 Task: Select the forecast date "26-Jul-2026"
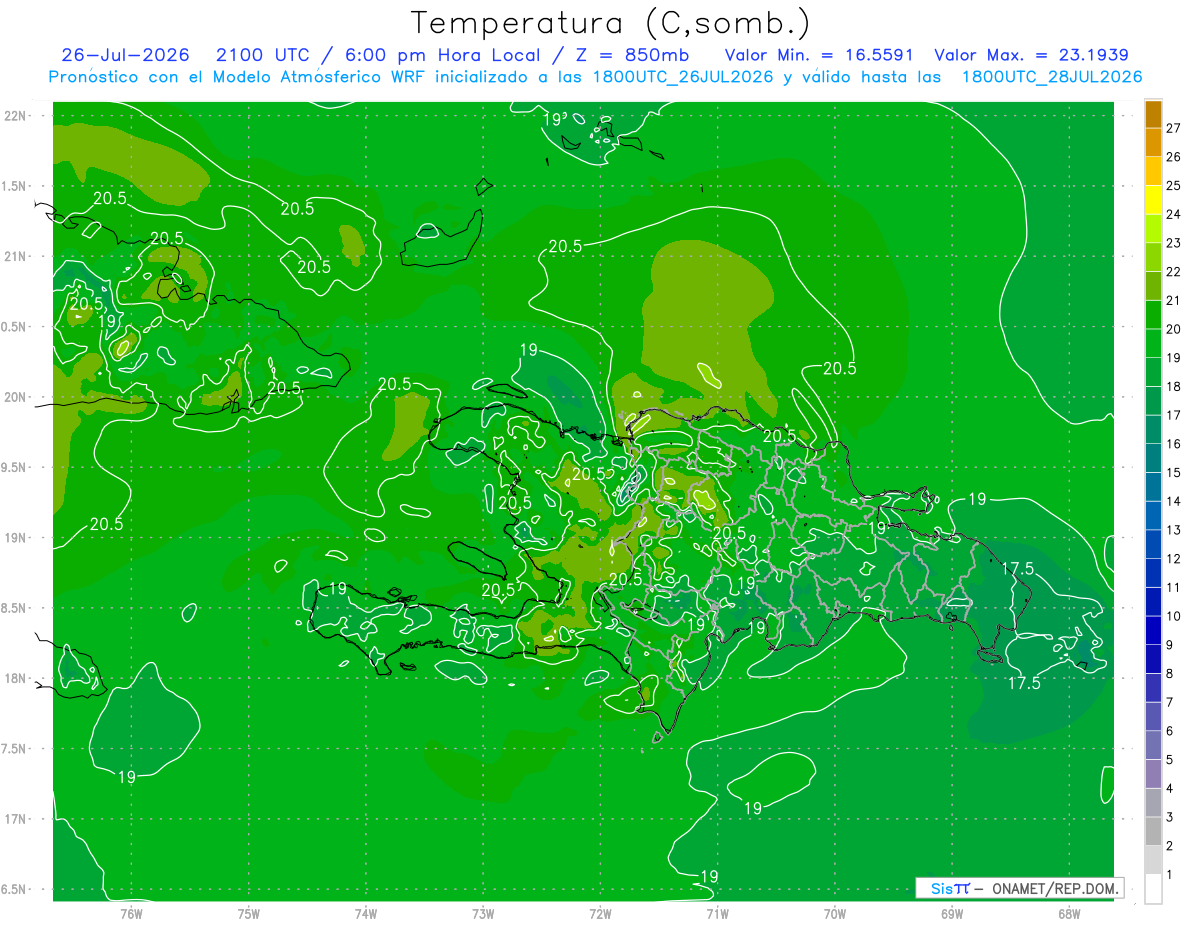click(x=126, y=55)
